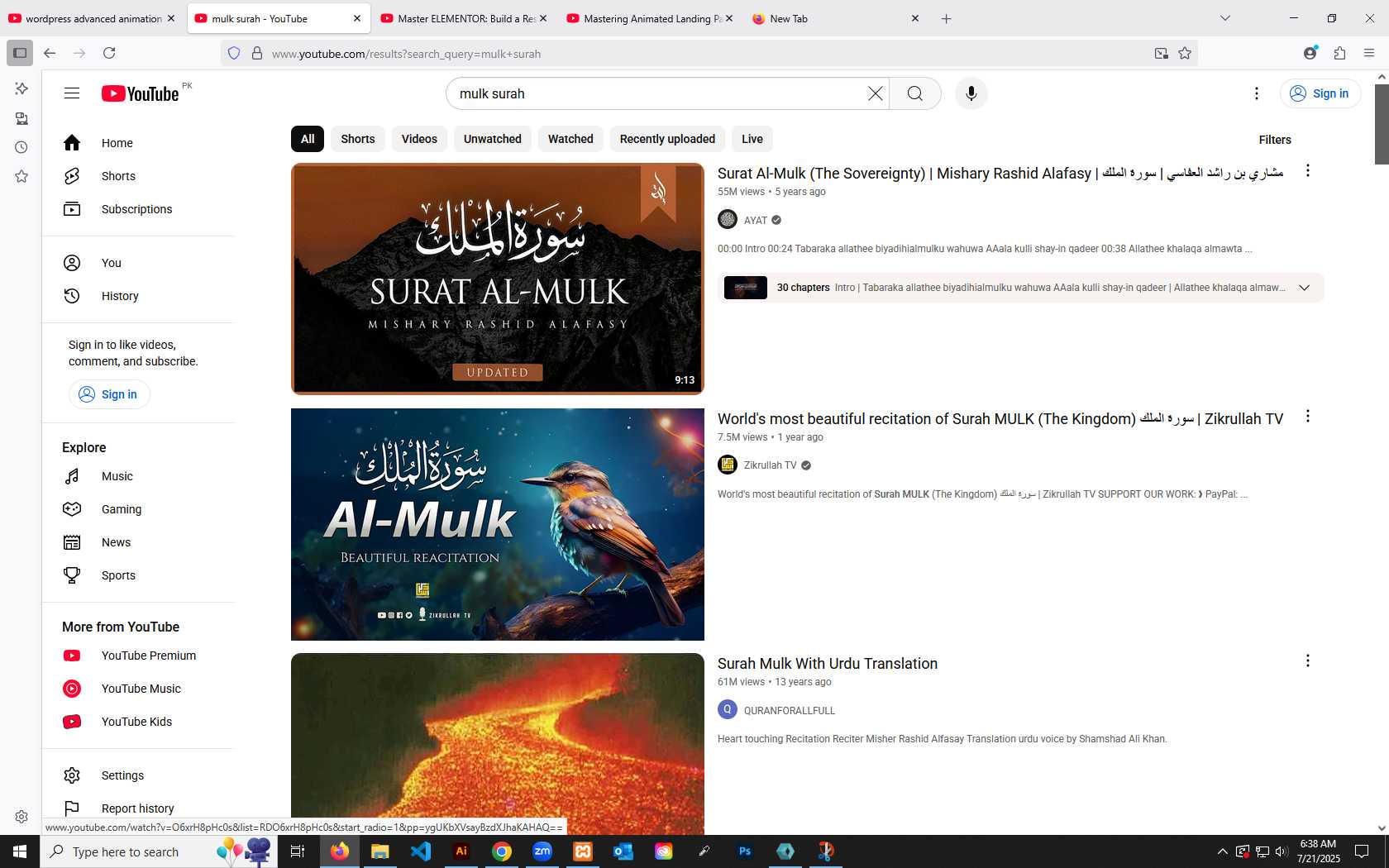Image resolution: width=1389 pixels, height=868 pixels.
Task: Open Photoshop from taskbar
Action: point(745,851)
